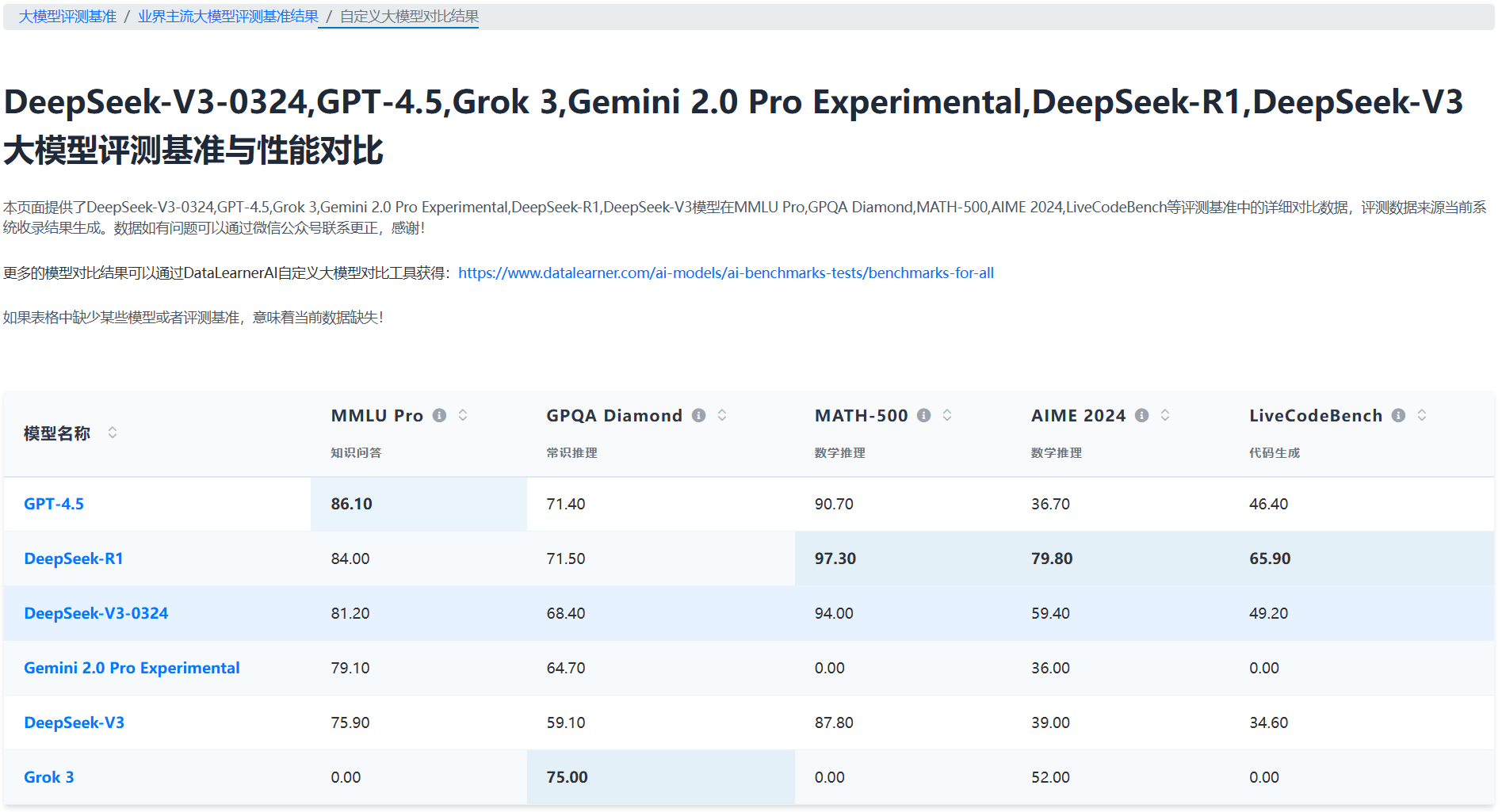Viewport: 1502px width, 812px height.
Task: Sort by MMLU Pro column arrows
Action: tap(463, 415)
